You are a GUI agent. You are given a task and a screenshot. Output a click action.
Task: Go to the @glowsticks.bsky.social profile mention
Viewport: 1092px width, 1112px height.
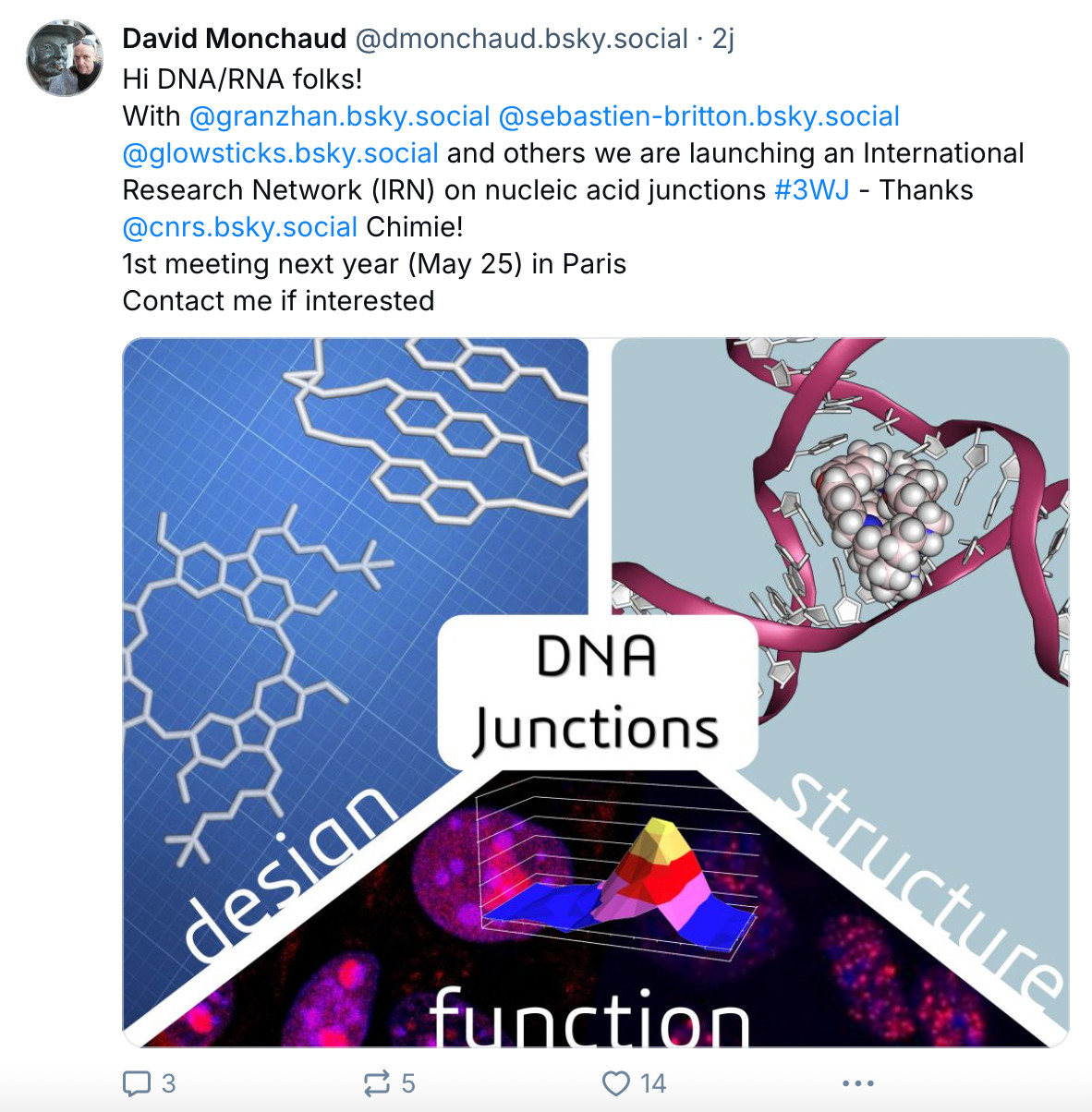(280, 153)
